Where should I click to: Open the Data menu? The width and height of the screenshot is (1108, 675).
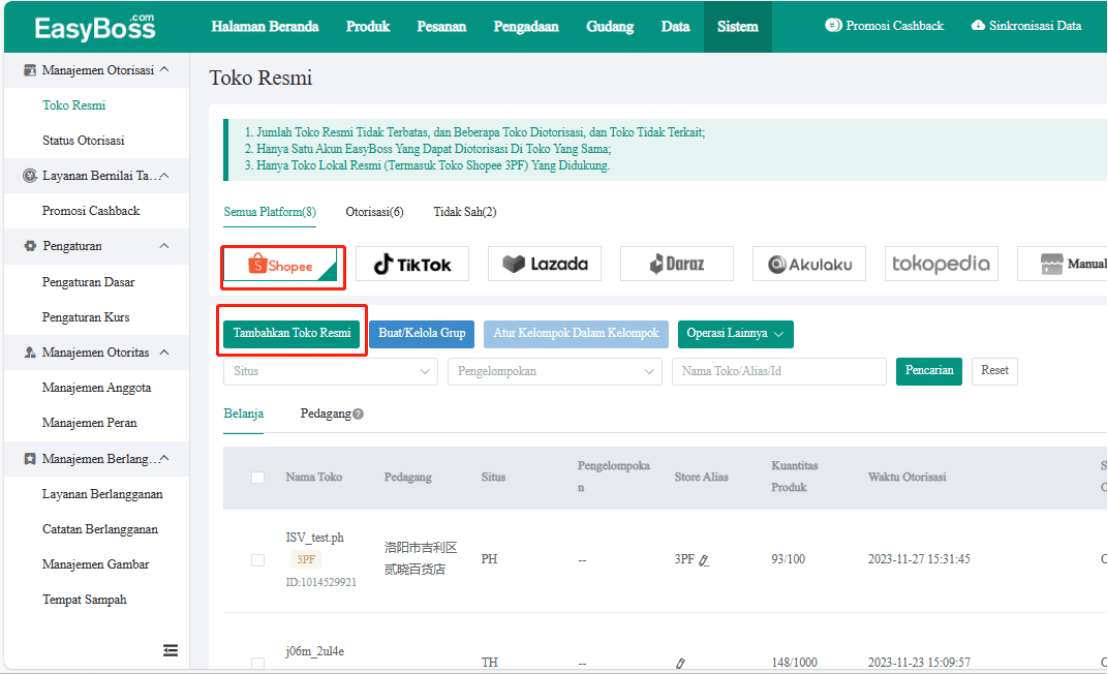676,26
